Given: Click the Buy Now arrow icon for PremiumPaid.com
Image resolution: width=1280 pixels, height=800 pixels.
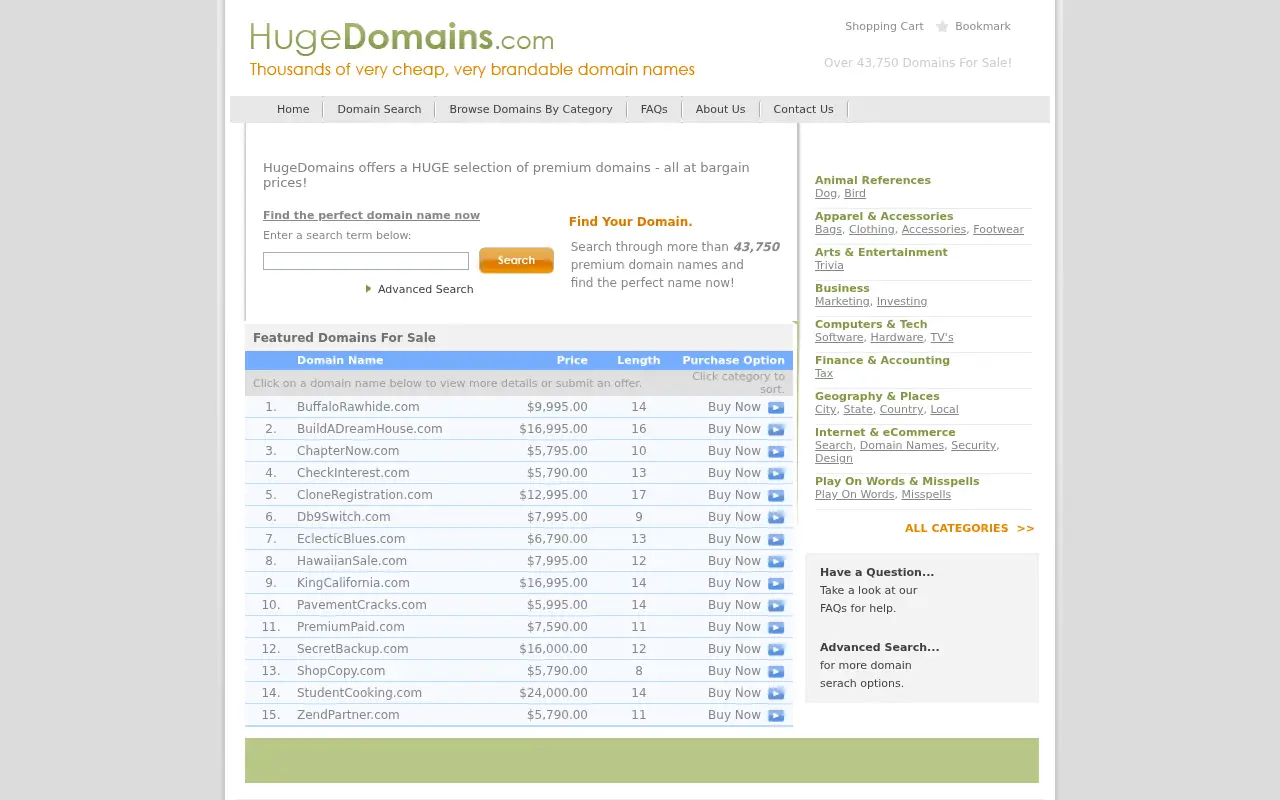Looking at the screenshot, I should click(x=776, y=627).
